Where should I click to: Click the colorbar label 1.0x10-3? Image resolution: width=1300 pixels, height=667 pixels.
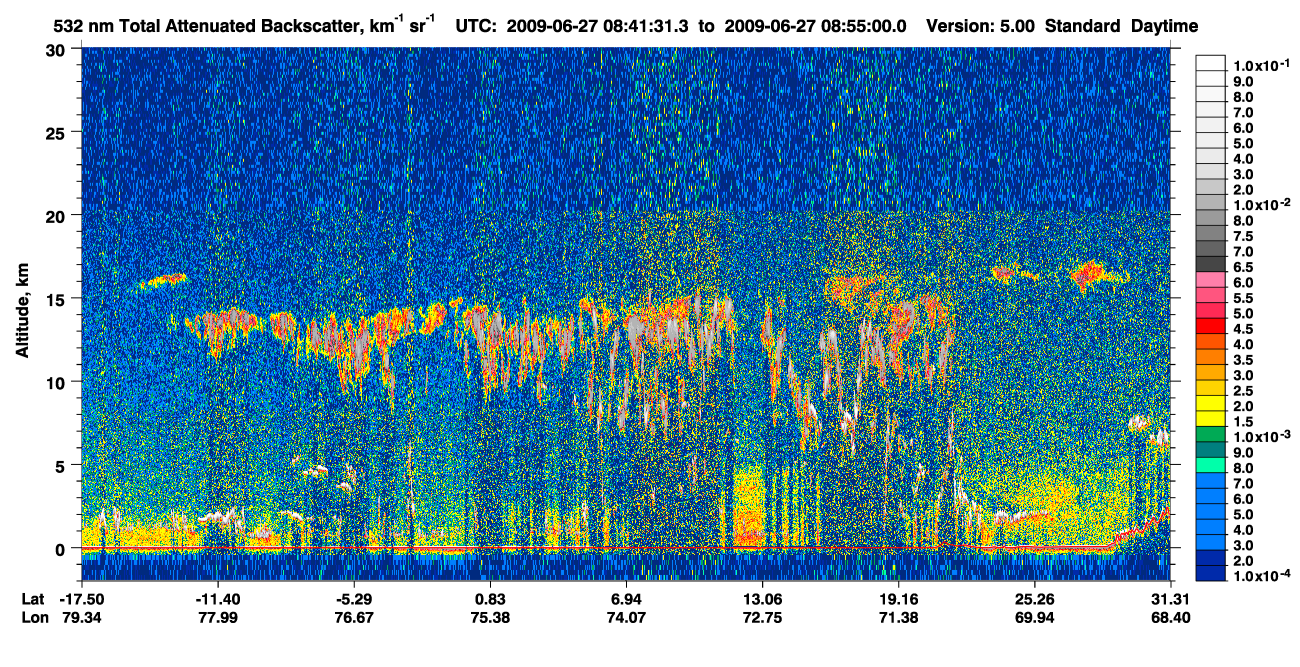pyautogui.click(x=1262, y=436)
